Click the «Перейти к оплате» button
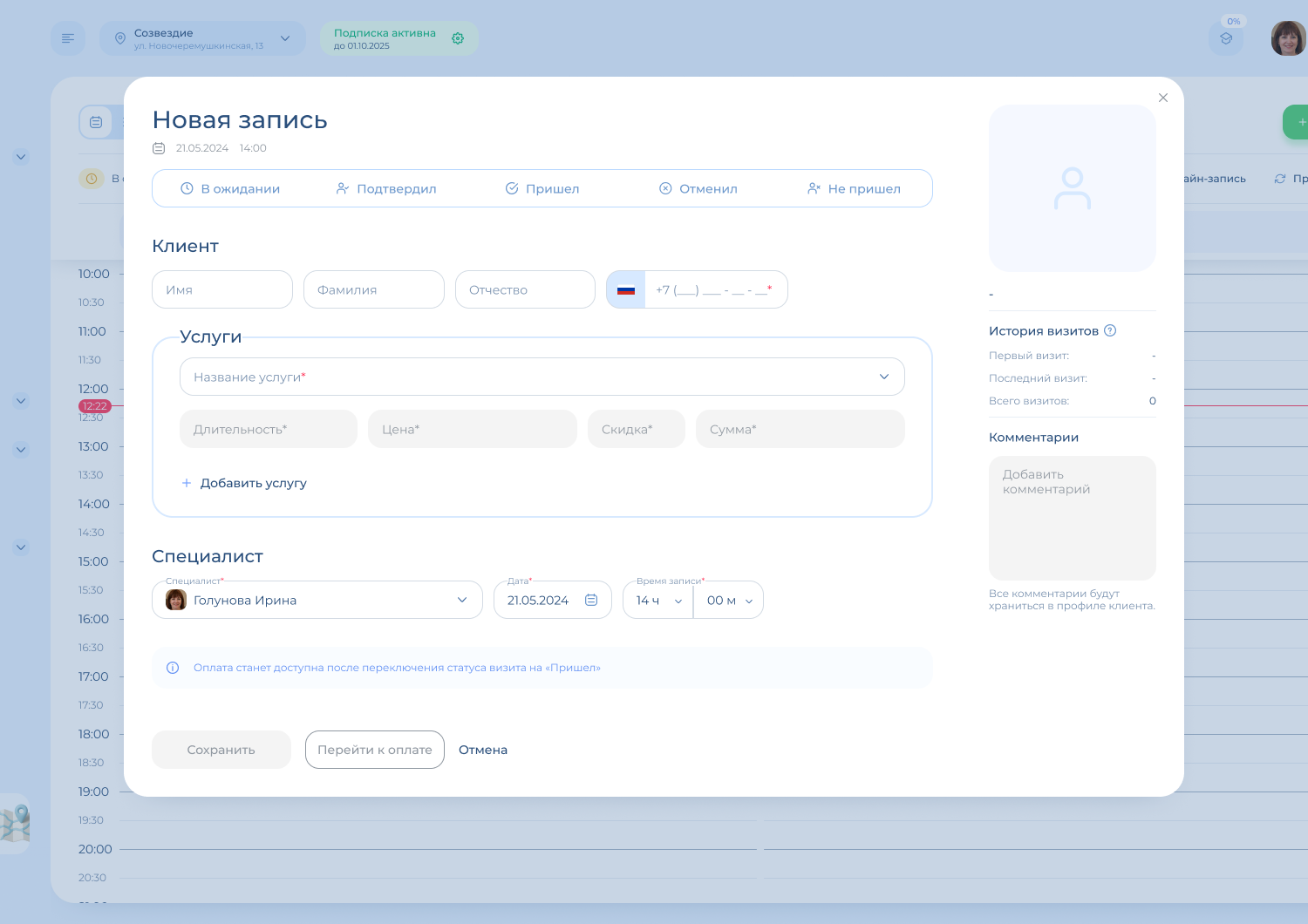The height and width of the screenshot is (924, 1308). [x=375, y=750]
